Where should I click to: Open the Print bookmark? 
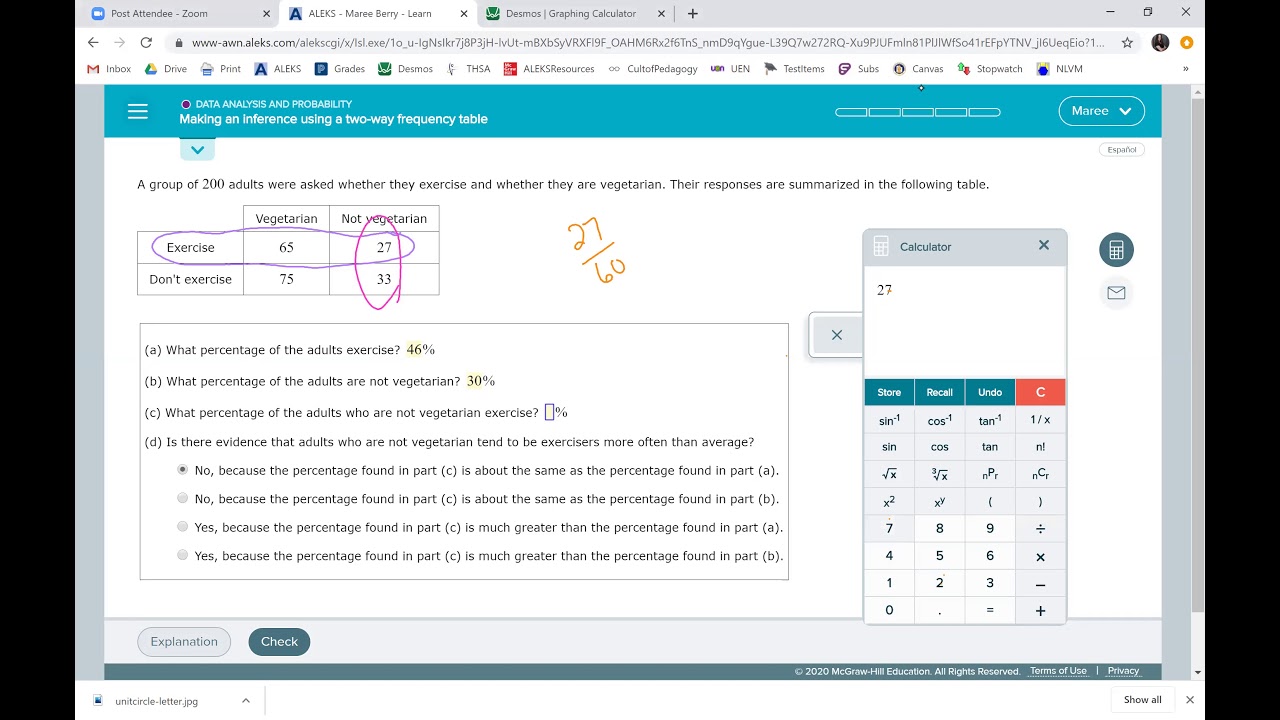[x=221, y=69]
